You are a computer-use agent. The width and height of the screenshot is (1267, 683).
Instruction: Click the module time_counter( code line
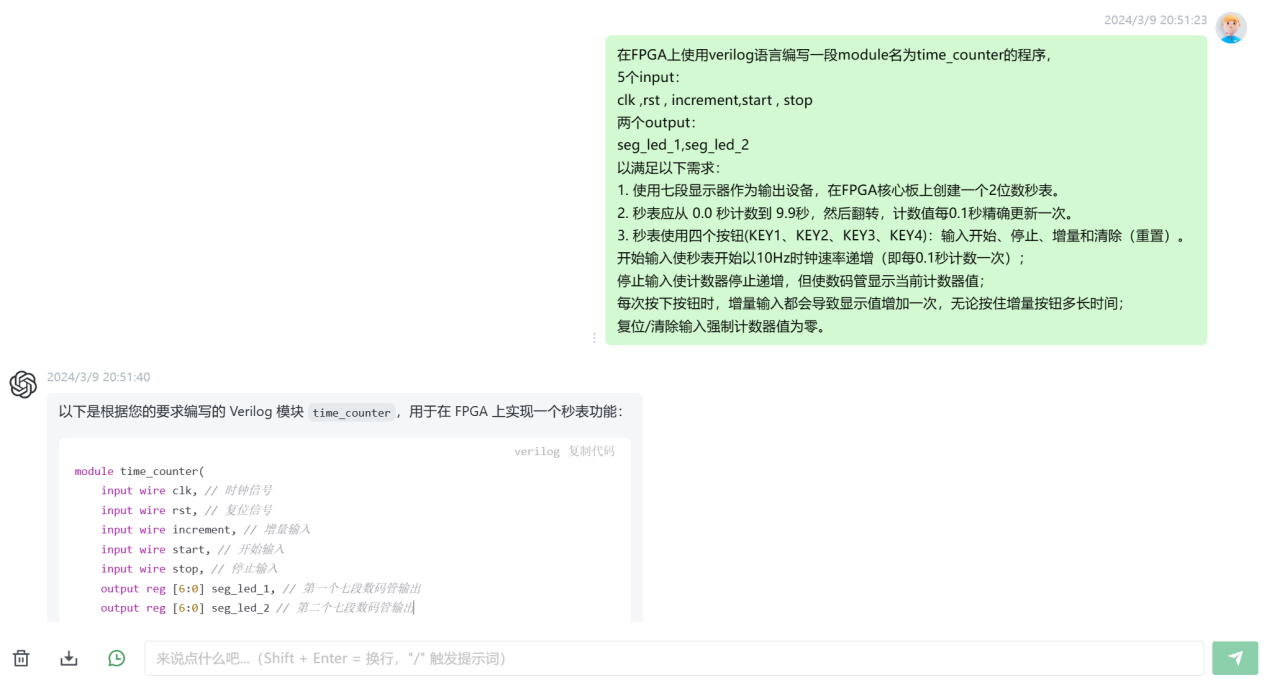pos(139,471)
